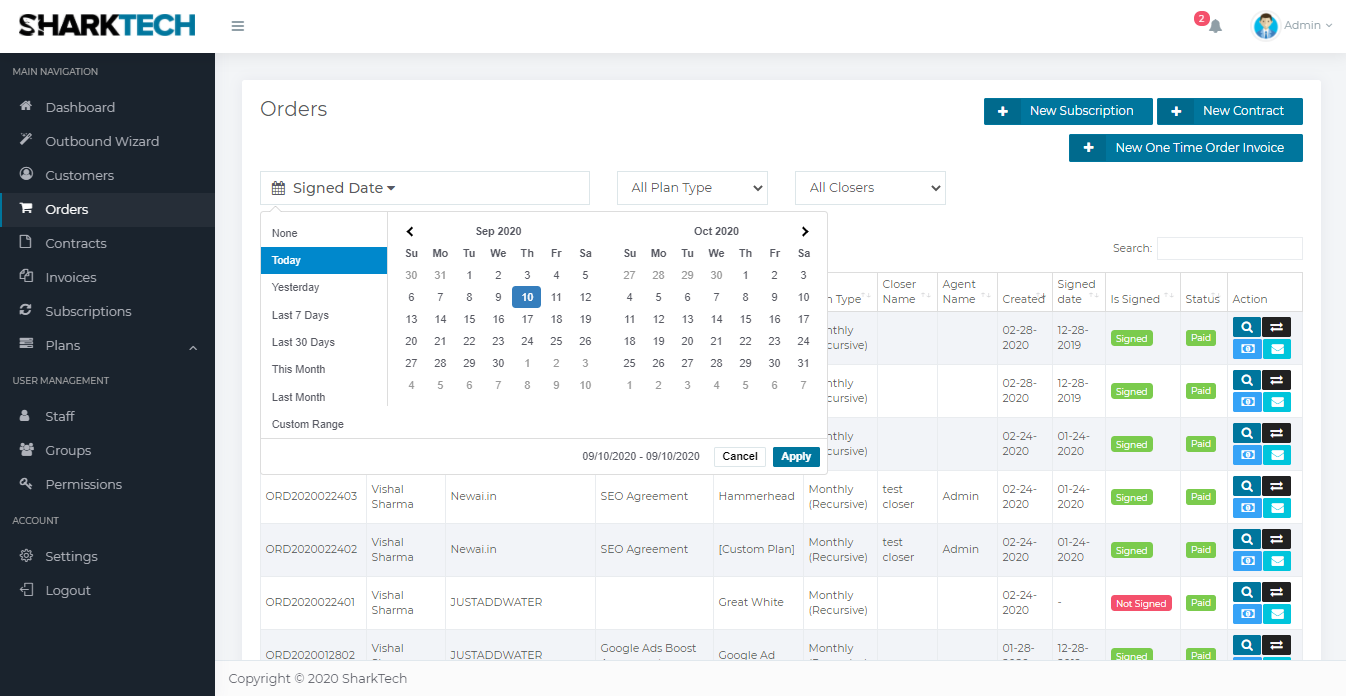Open the All Plan Type dropdown
This screenshot has width=1346, height=696.
692,188
